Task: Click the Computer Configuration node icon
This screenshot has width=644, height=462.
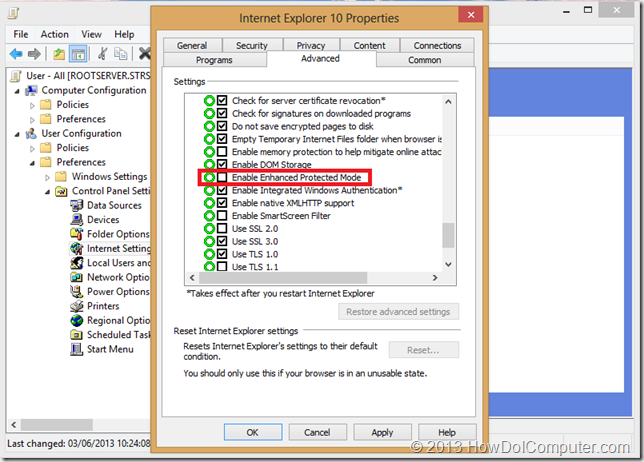Action: 32,90
